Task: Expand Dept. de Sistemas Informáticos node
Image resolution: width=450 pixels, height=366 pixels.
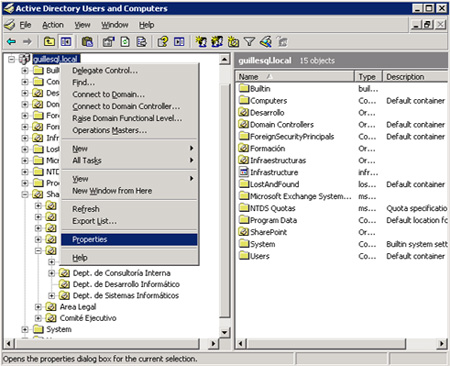Action: [51, 295]
